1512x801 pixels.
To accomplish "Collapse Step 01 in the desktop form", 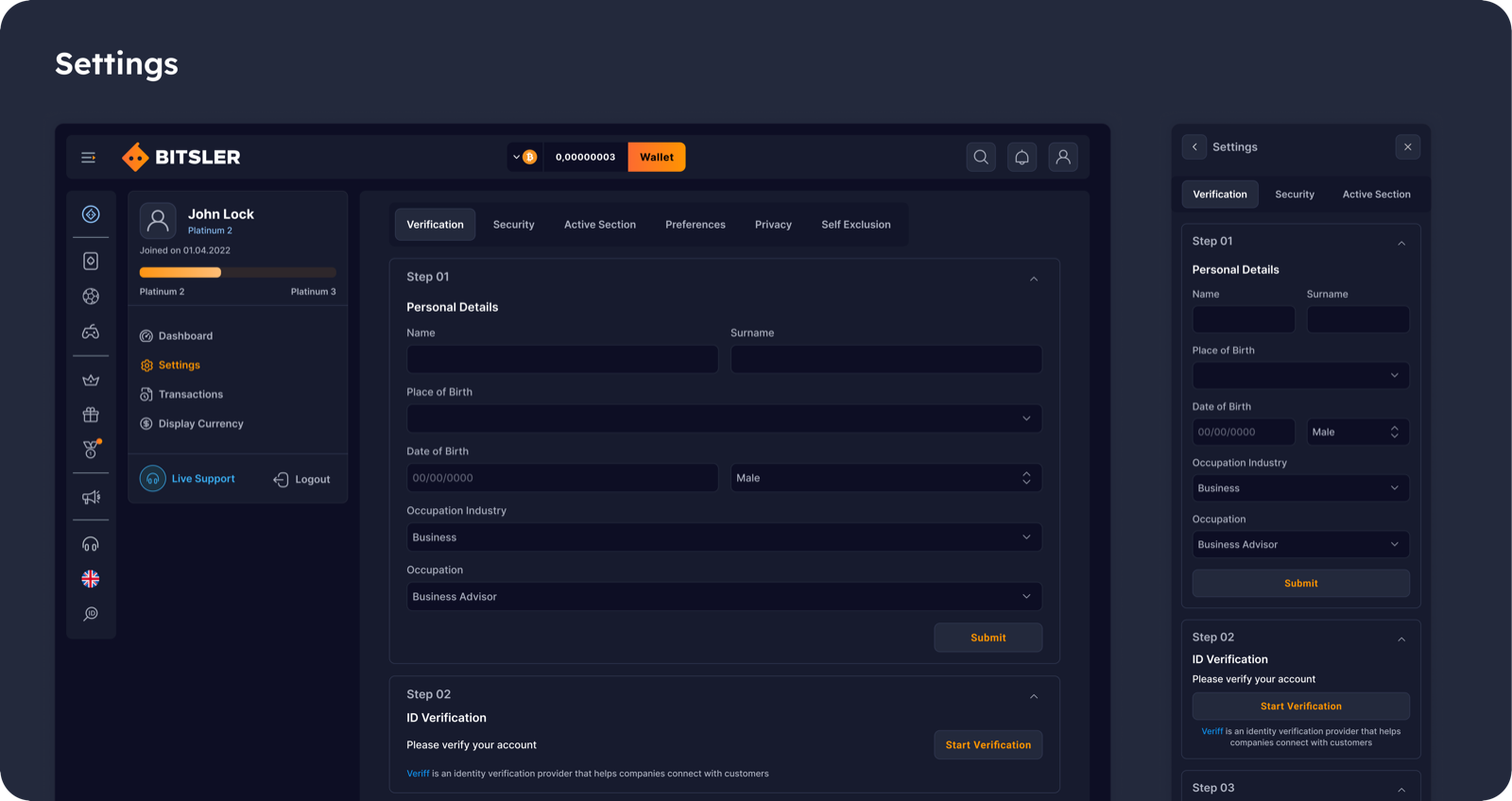I will point(1034,279).
